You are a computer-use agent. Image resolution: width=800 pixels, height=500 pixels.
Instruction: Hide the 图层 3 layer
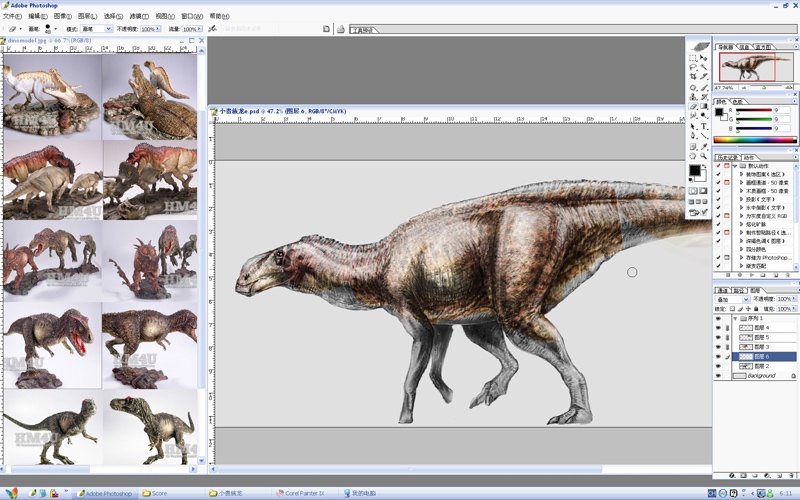(x=718, y=347)
